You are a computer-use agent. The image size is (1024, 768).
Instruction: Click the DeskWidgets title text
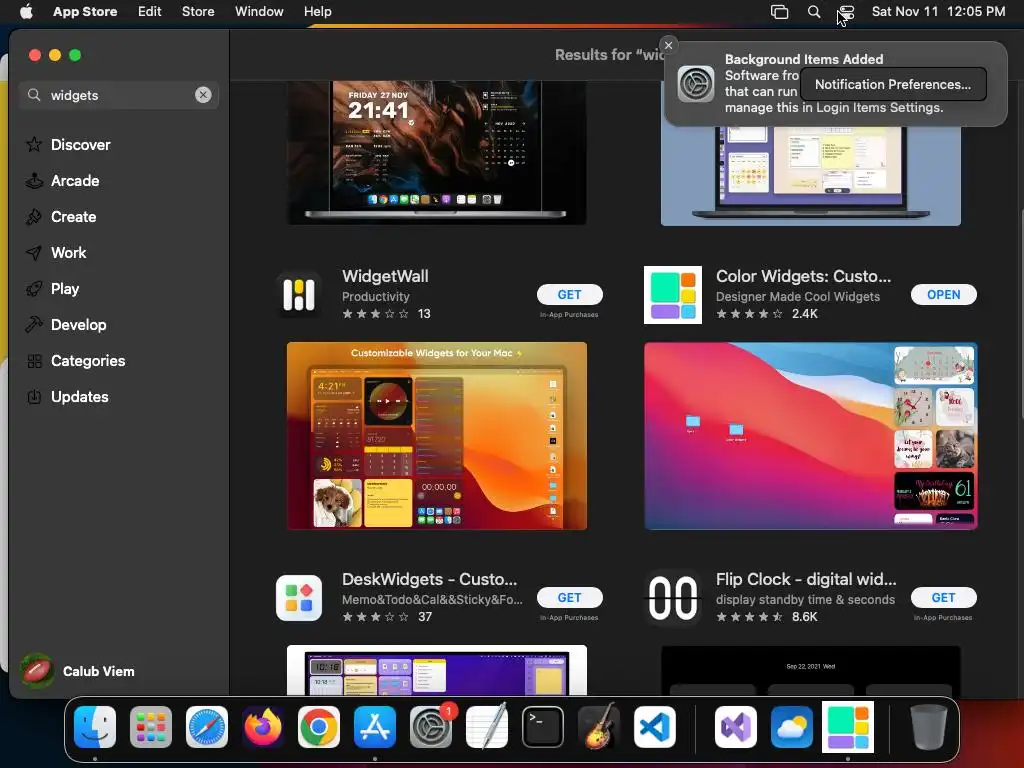429,579
